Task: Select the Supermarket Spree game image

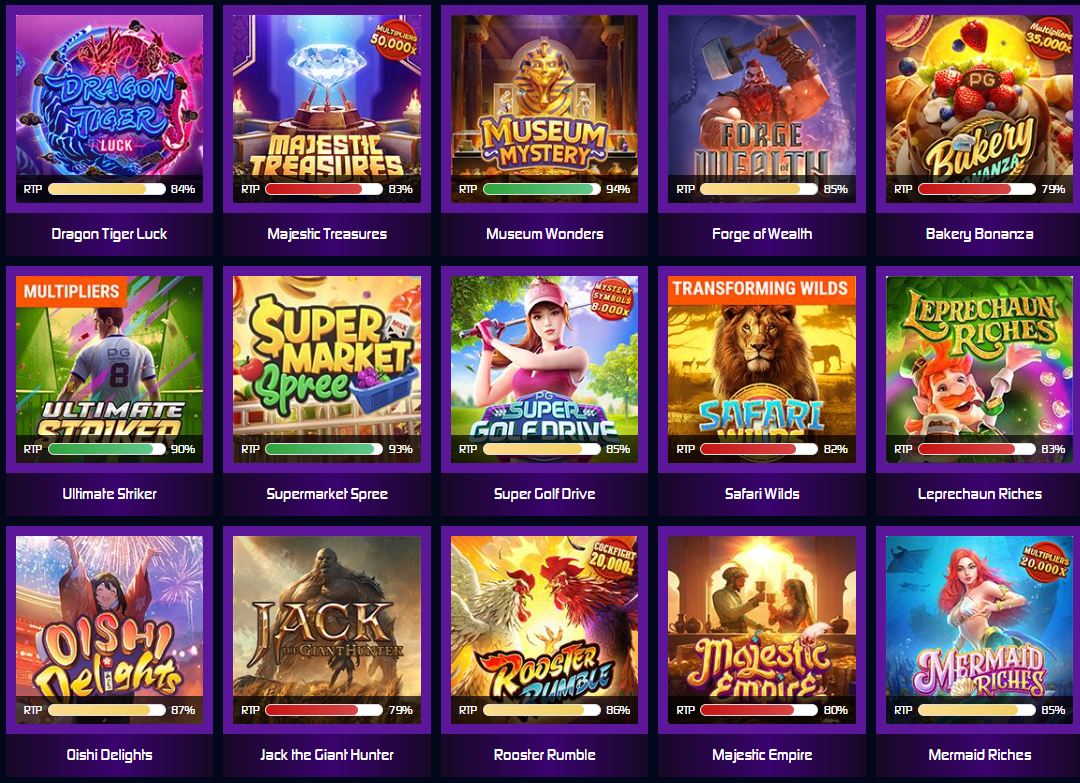Action: pyautogui.click(x=326, y=369)
